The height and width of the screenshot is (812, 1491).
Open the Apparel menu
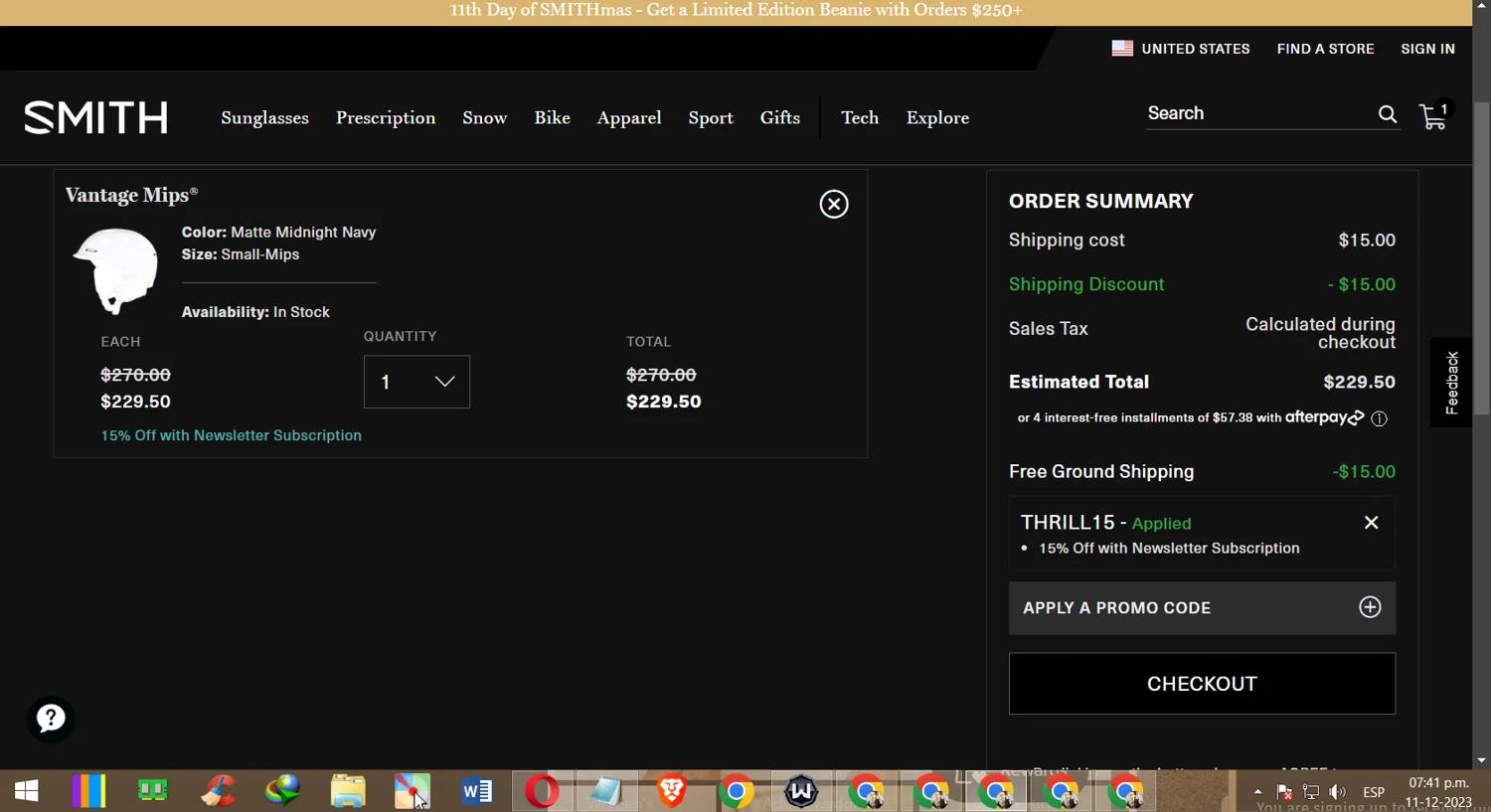(629, 117)
